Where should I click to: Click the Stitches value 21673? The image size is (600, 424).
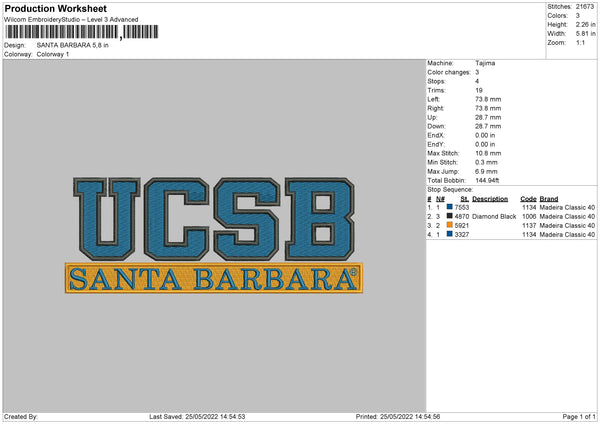(585, 7)
